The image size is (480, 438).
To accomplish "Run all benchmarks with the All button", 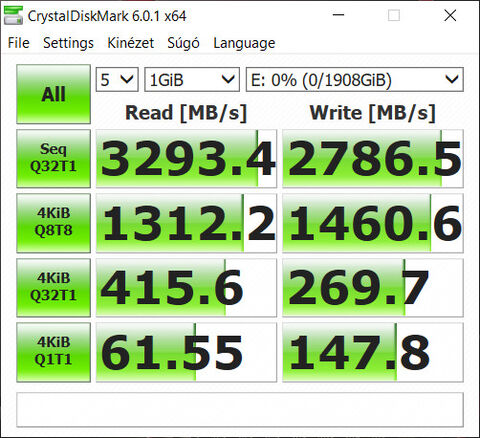I will click(53, 94).
